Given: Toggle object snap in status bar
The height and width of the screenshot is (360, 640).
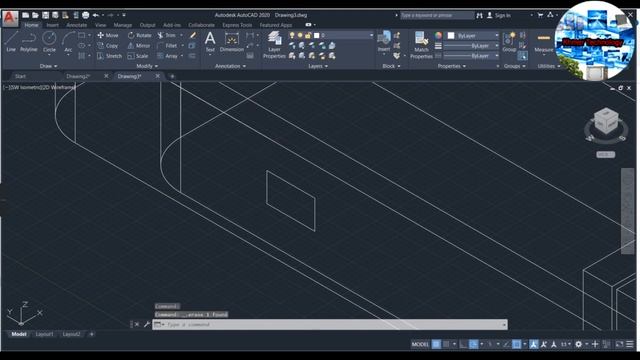Looking at the screenshot, I should coord(517,344).
